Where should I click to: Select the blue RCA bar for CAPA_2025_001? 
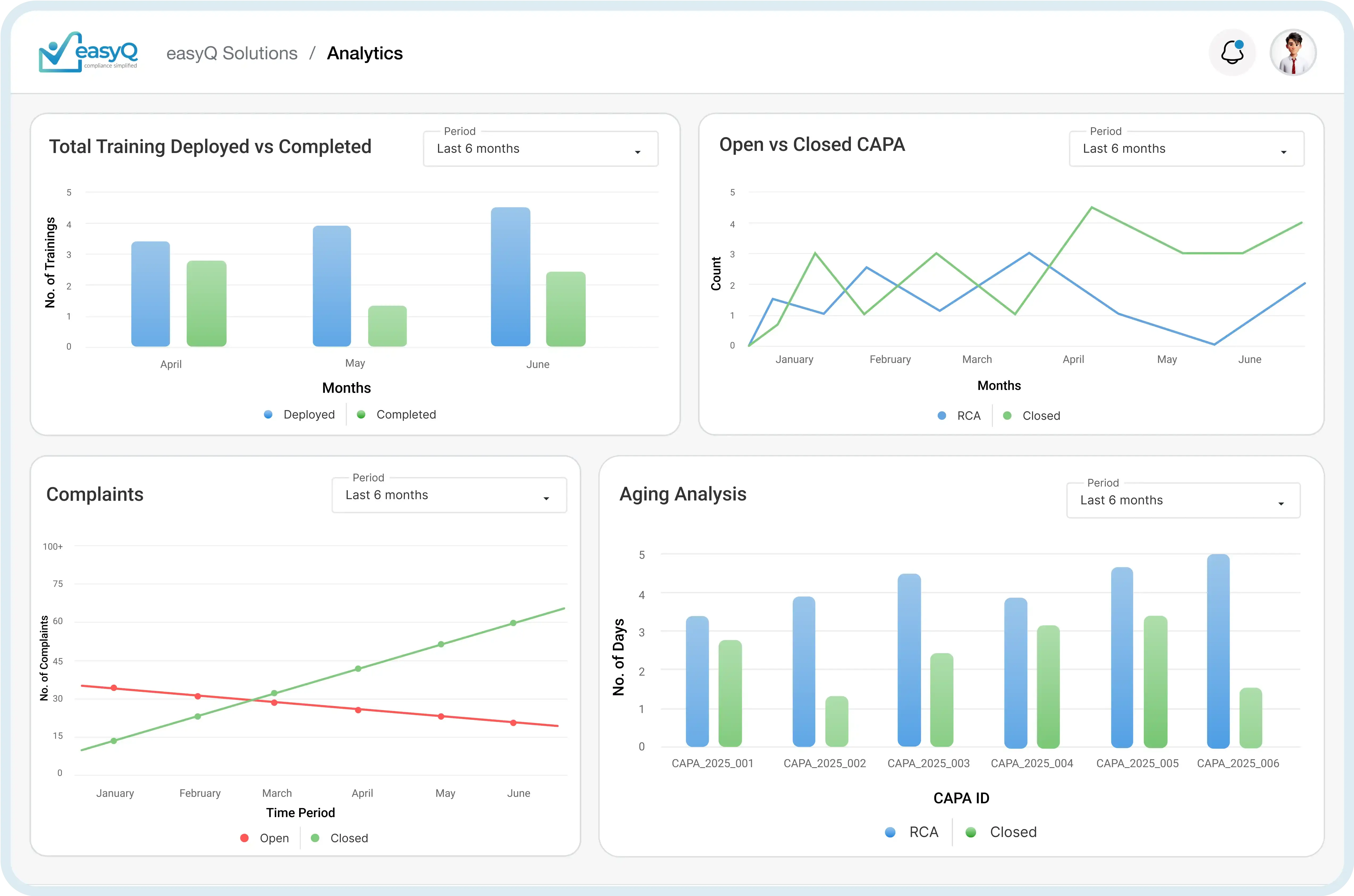pyautogui.click(x=698, y=681)
